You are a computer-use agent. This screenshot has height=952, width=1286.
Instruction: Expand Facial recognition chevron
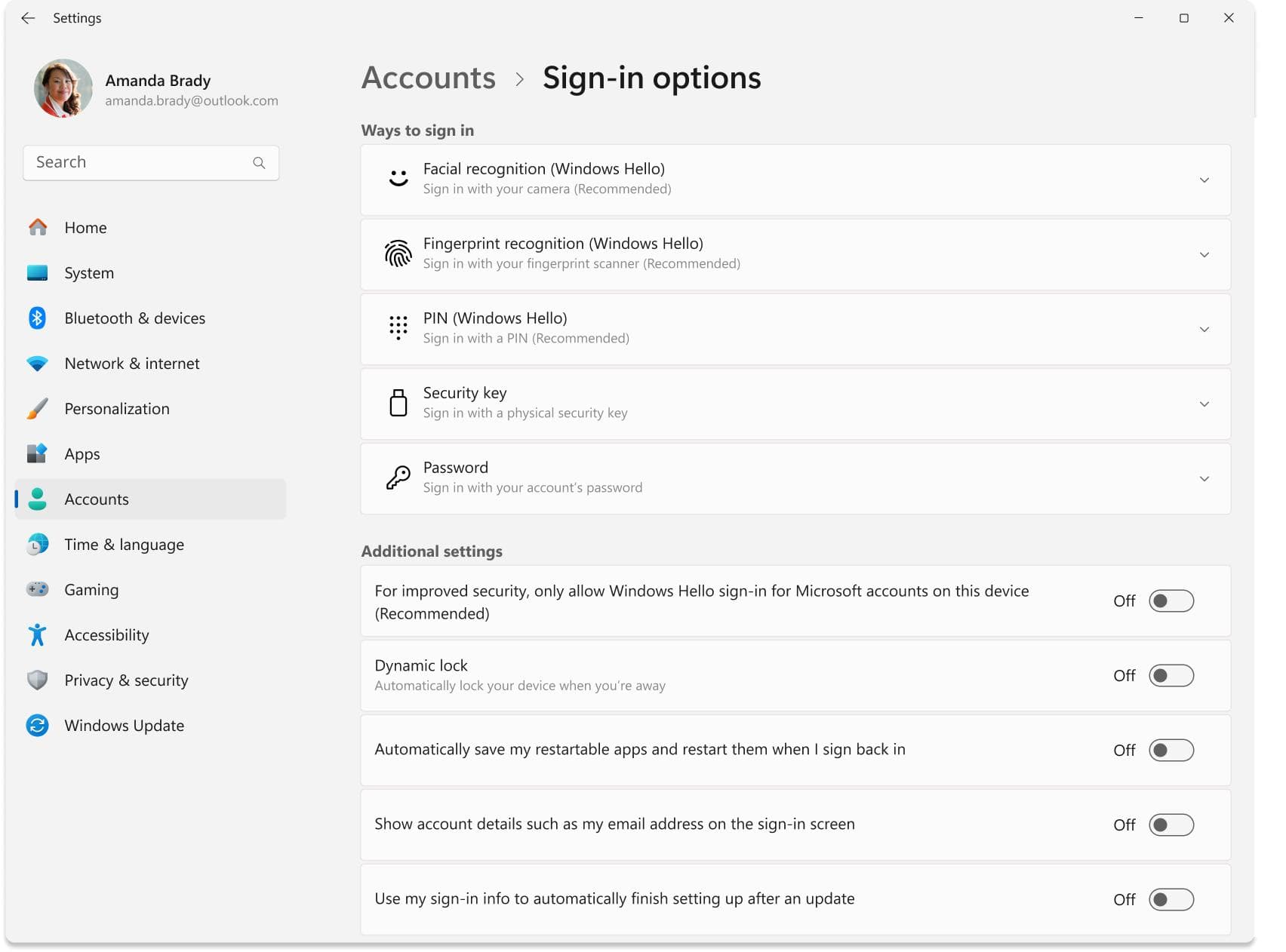1204,180
